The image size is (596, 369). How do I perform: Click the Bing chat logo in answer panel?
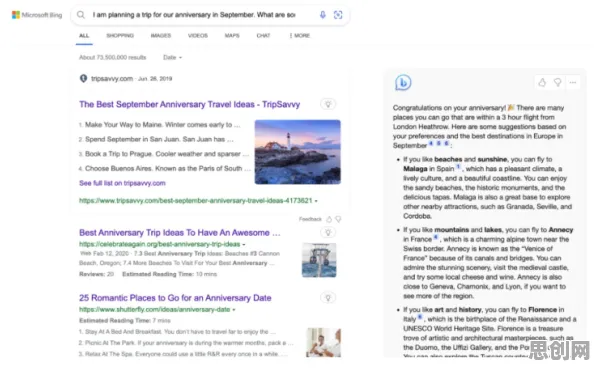tap(403, 82)
